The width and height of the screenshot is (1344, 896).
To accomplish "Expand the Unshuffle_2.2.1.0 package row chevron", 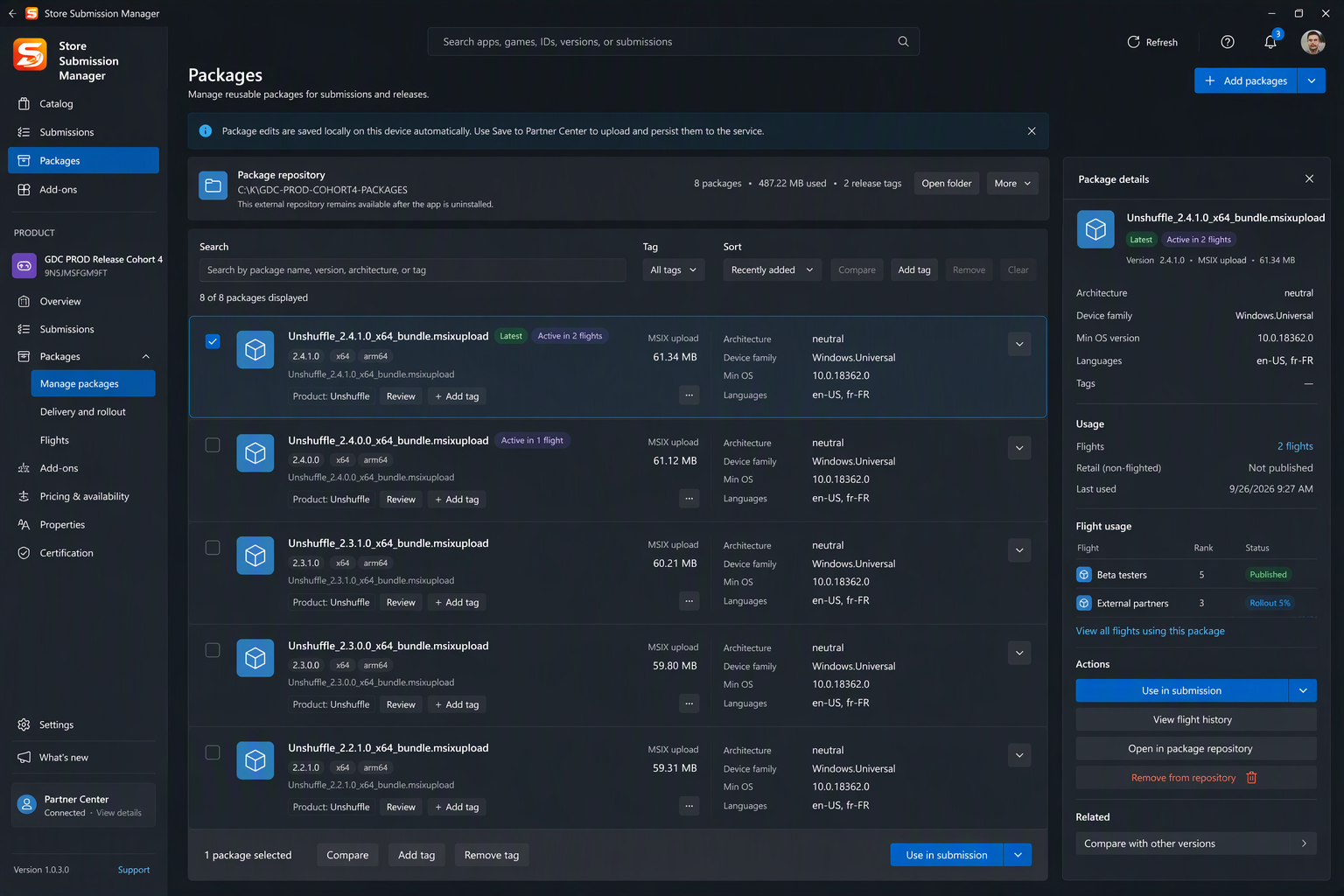I will coord(1019,755).
